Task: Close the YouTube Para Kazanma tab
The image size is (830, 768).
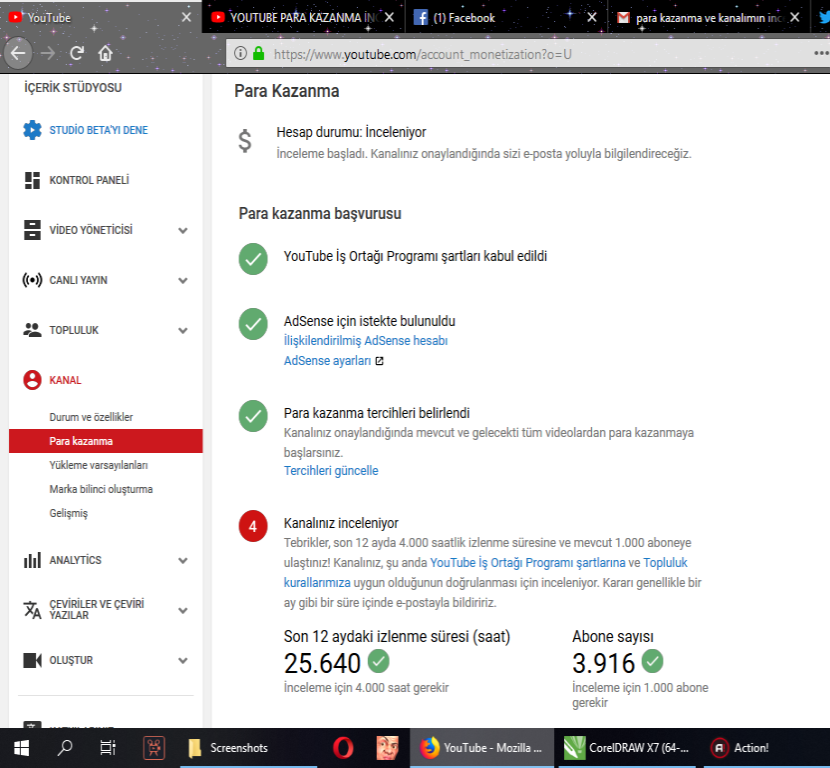Action: [x=389, y=17]
